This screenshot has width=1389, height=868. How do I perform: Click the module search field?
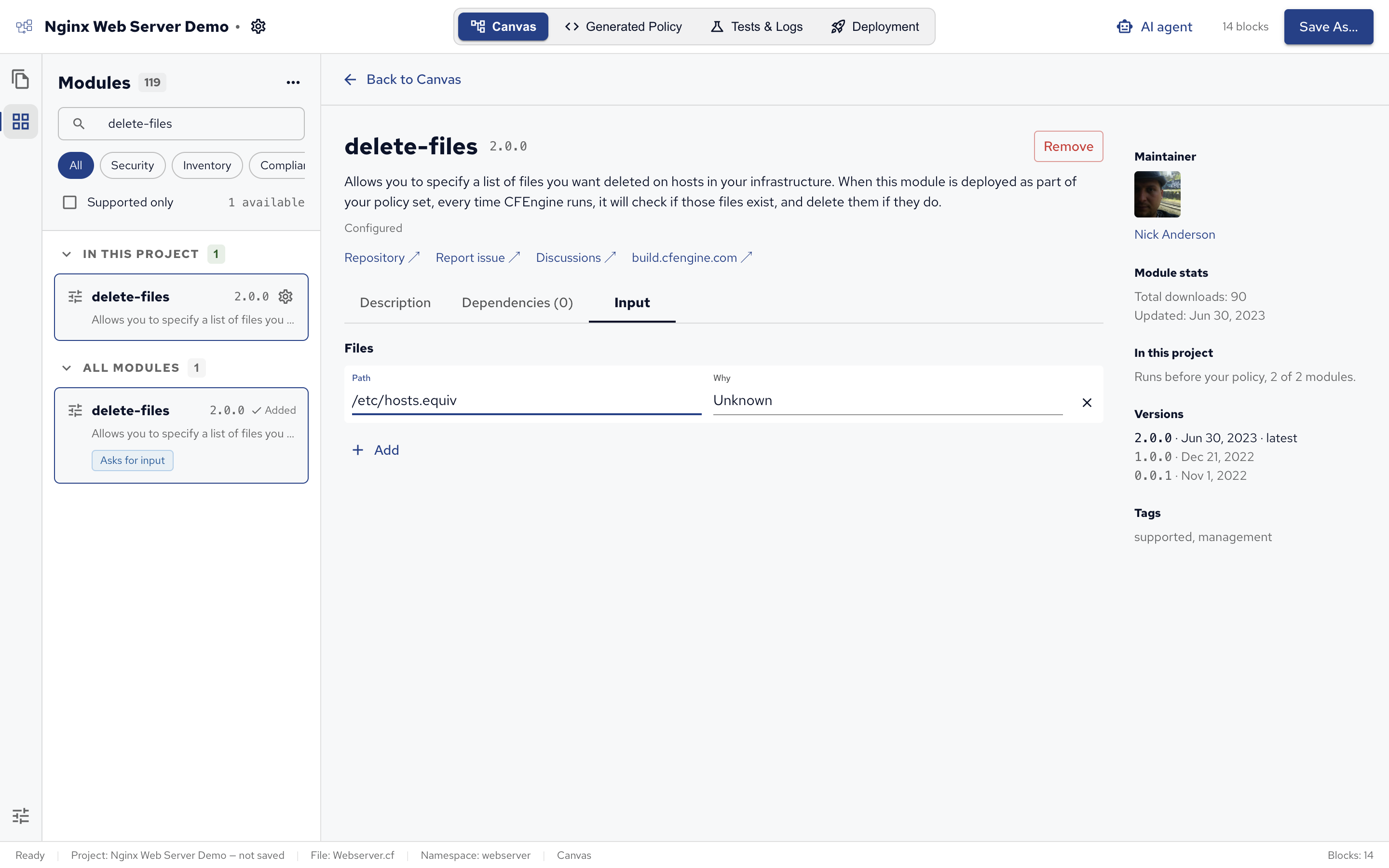click(181, 123)
